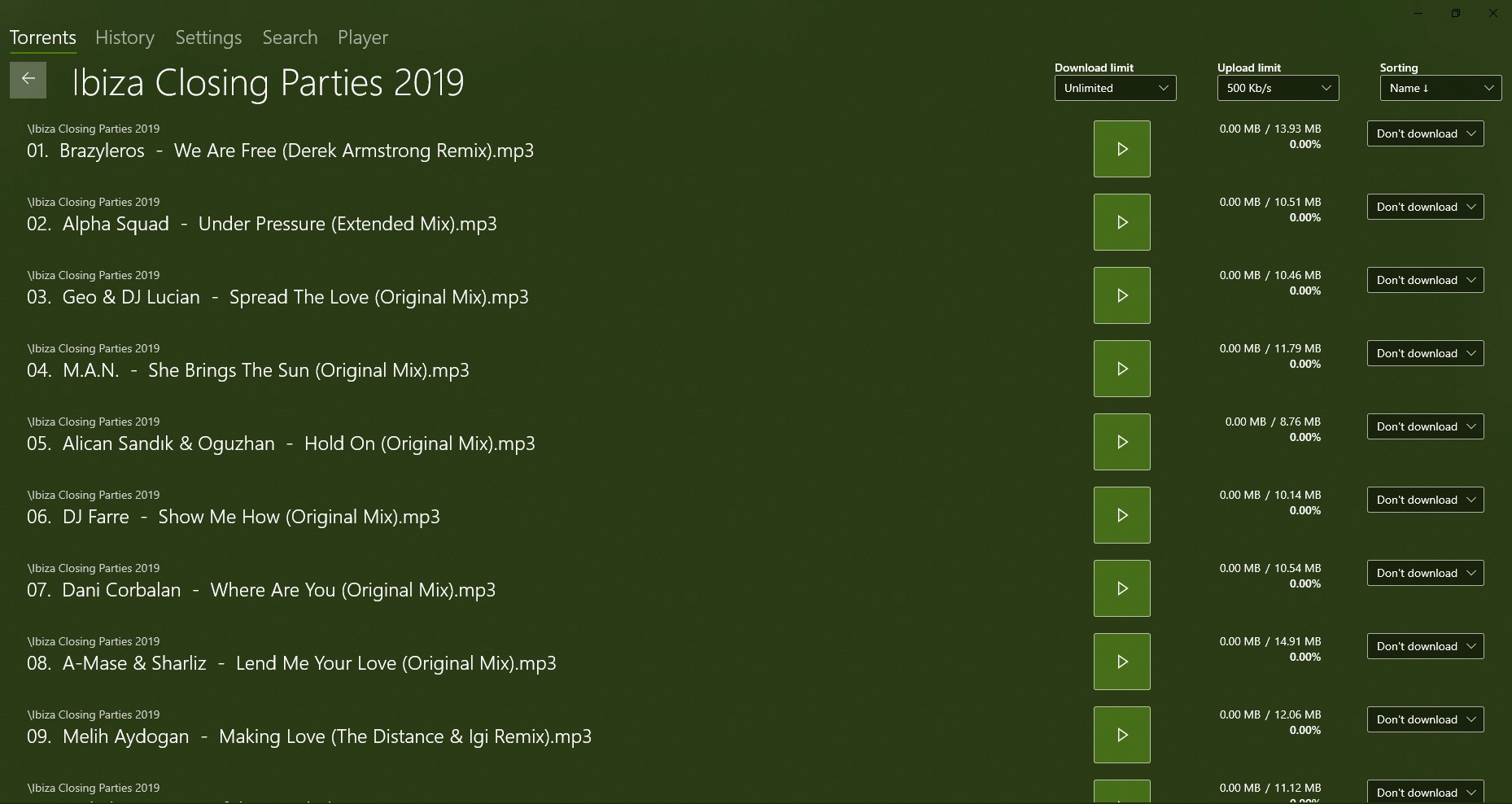Change download priority for track 05 Alican Sandık
This screenshot has width=1512, height=804.
point(1425,426)
